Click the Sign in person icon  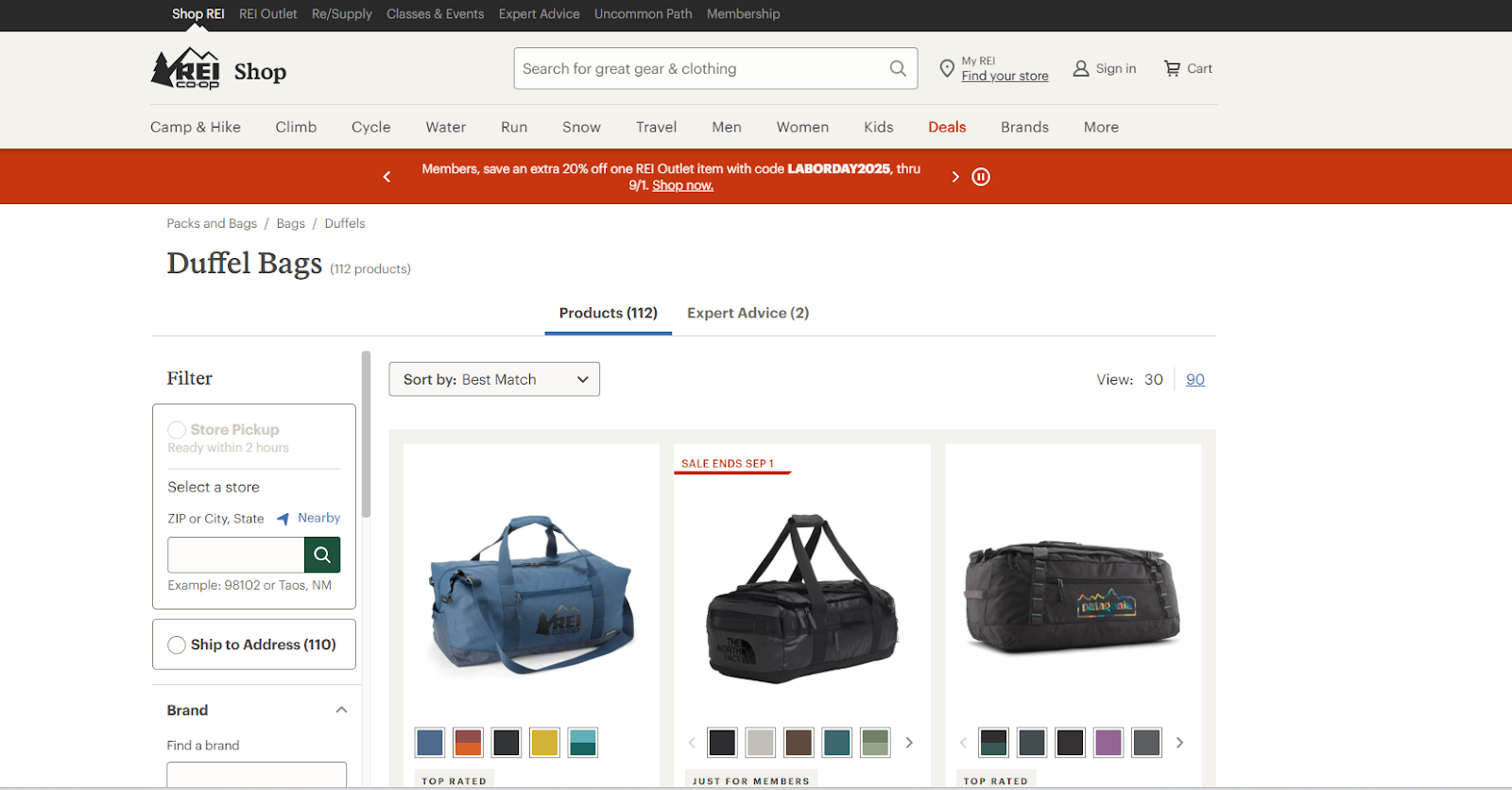(x=1081, y=68)
